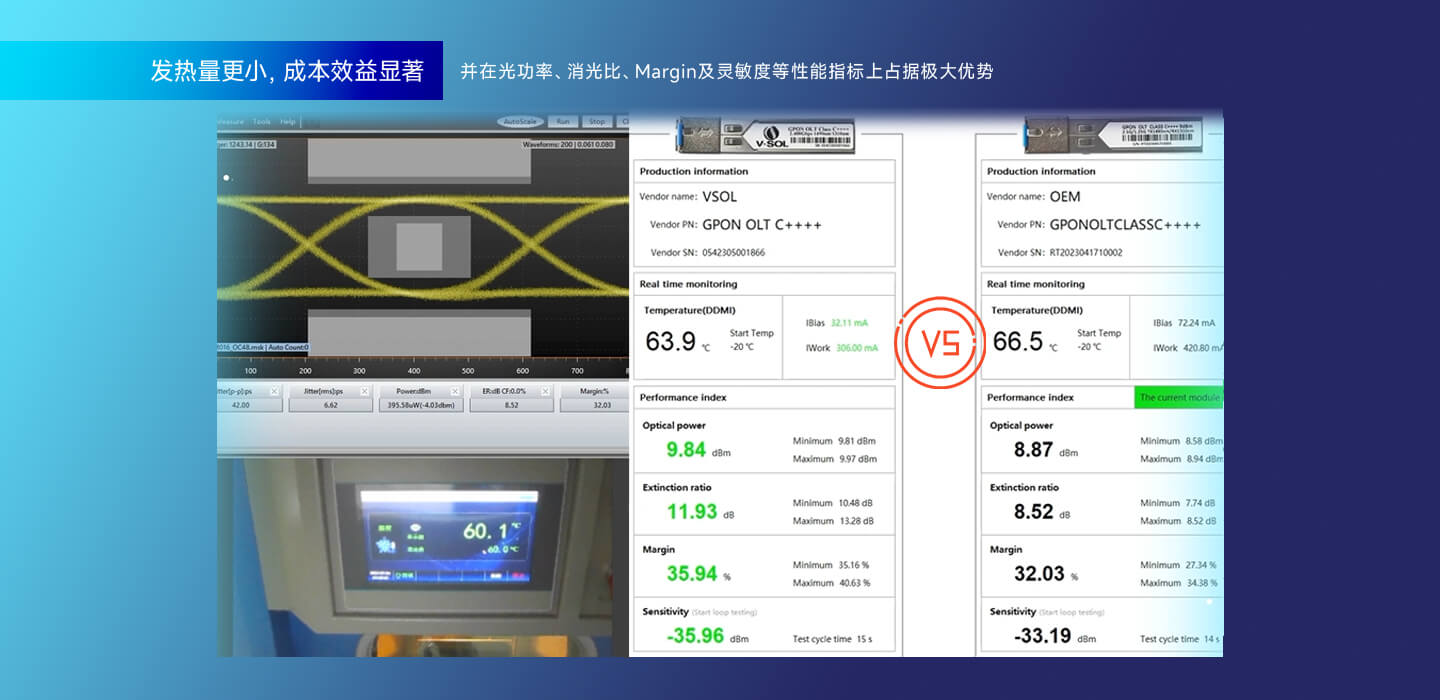Click 'Test cycle time 15 s' text
Image resolution: width=1440 pixels, height=700 pixels.
(x=832, y=639)
